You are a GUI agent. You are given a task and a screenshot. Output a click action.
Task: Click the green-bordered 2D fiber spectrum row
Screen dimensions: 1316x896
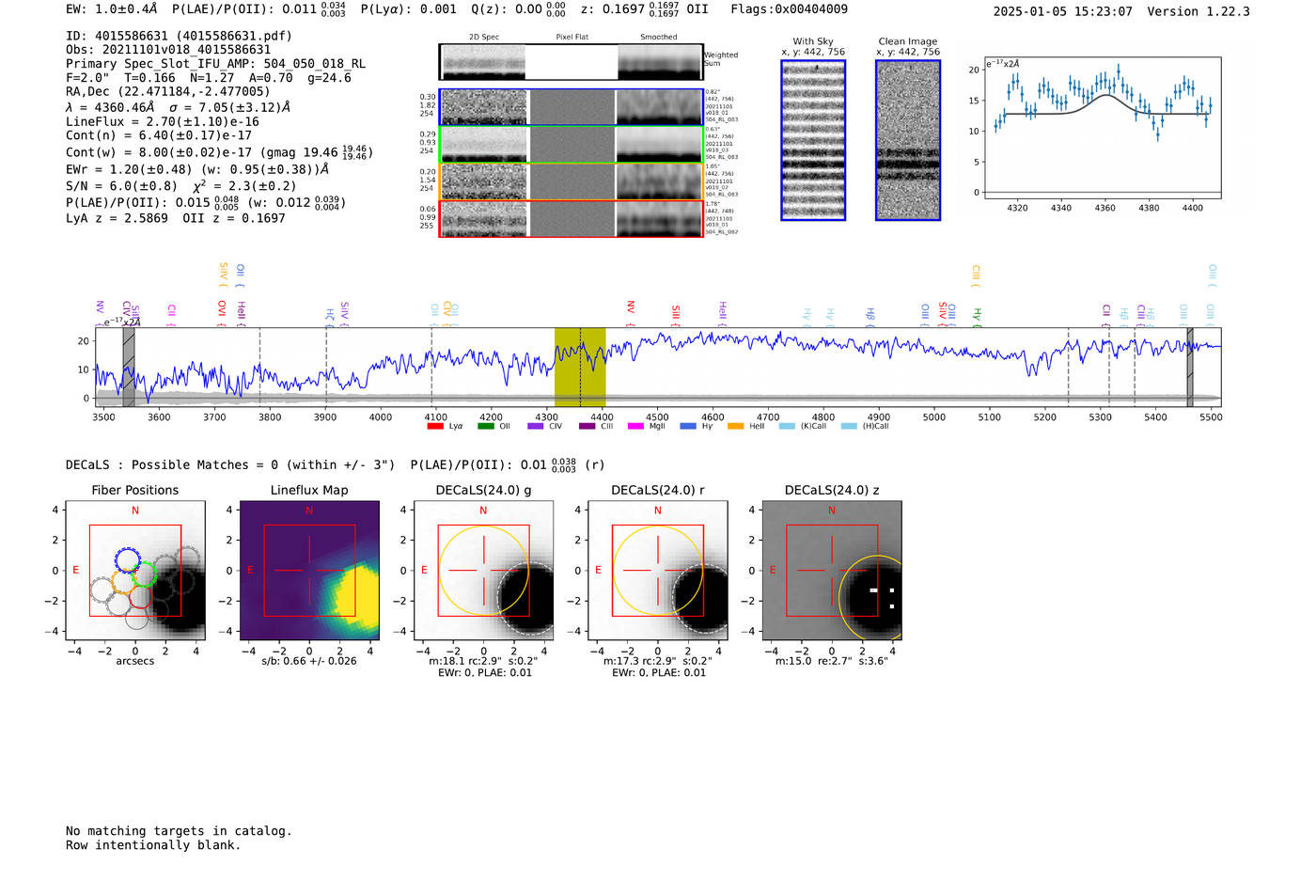(x=572, y=145)
